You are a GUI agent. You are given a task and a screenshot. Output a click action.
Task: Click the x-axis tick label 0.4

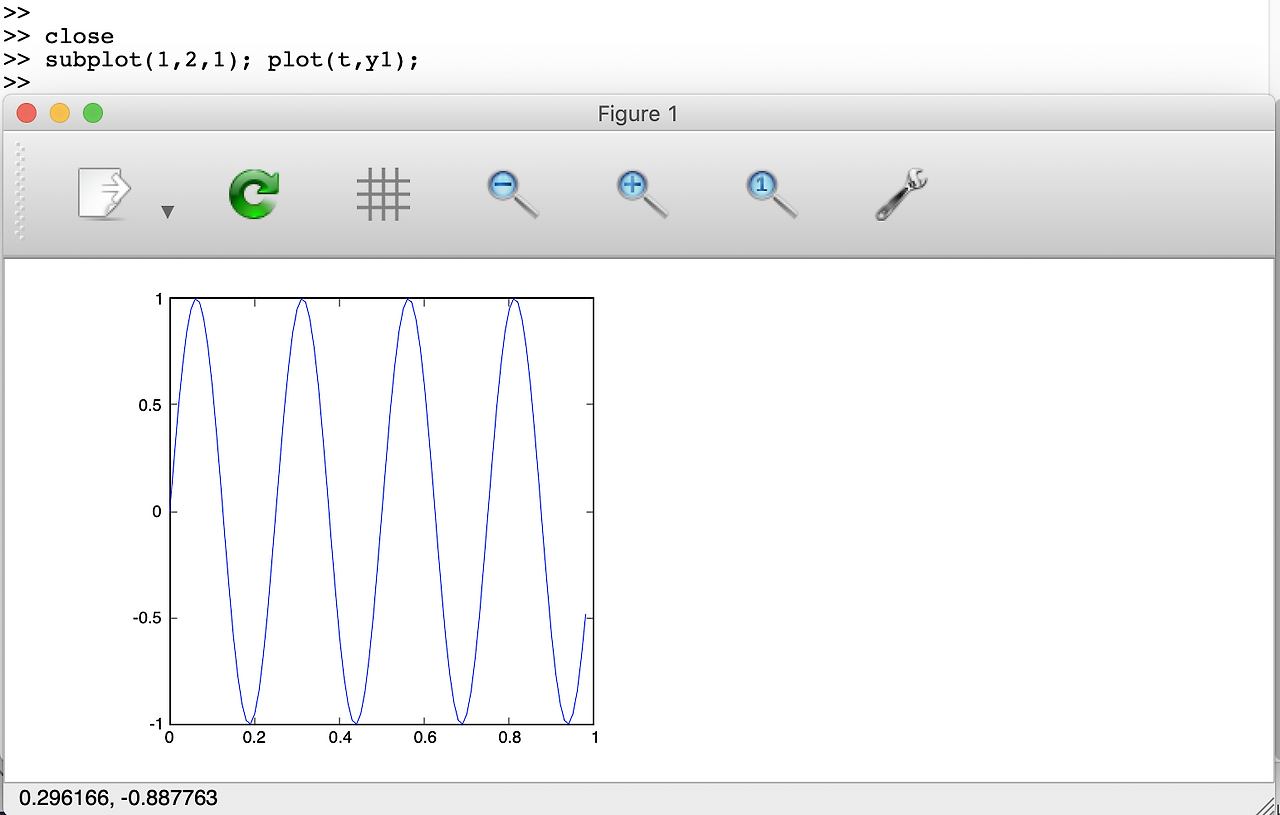point(340,739)
